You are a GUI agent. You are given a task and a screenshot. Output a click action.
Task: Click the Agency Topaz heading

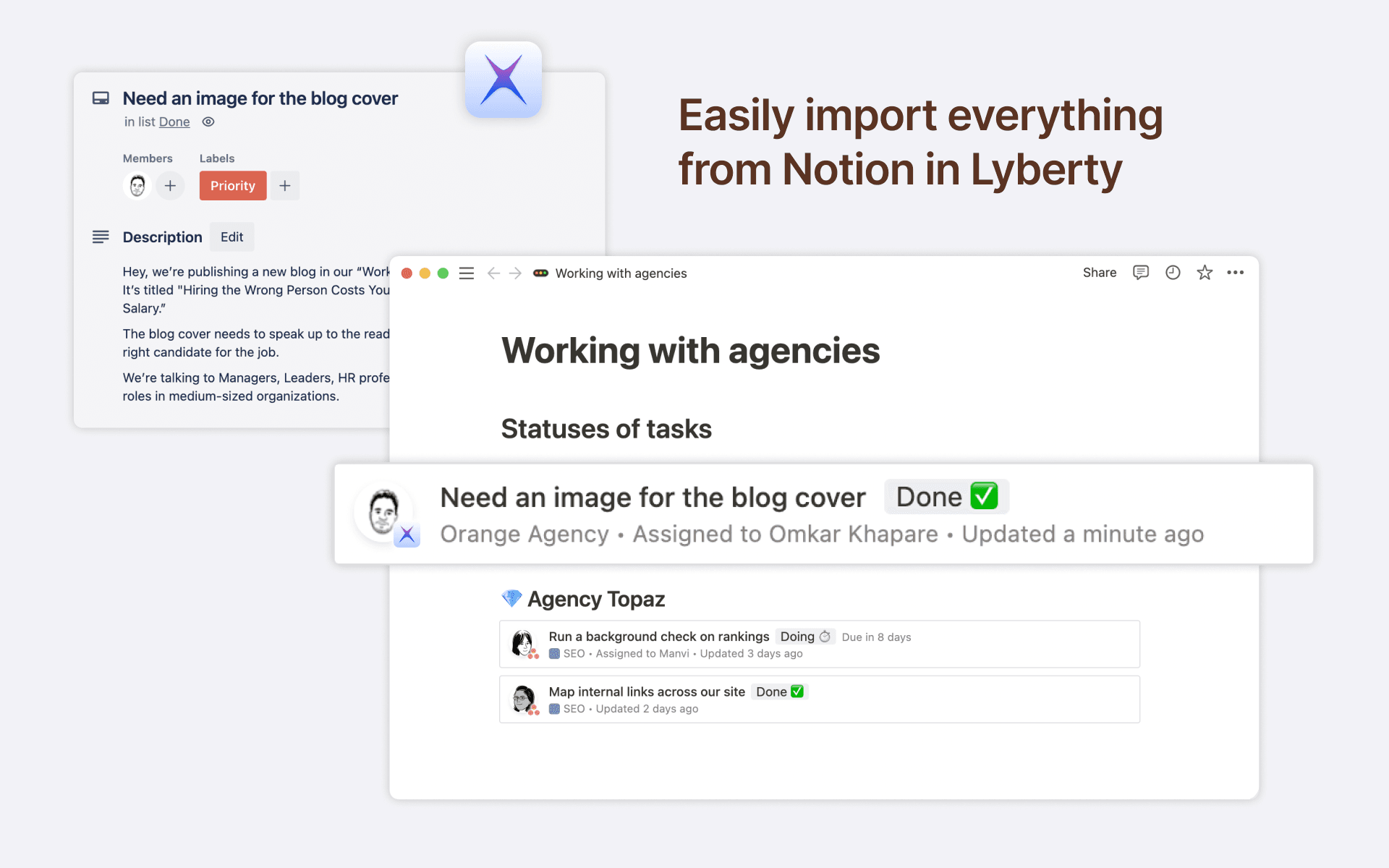tap(596, 600)
